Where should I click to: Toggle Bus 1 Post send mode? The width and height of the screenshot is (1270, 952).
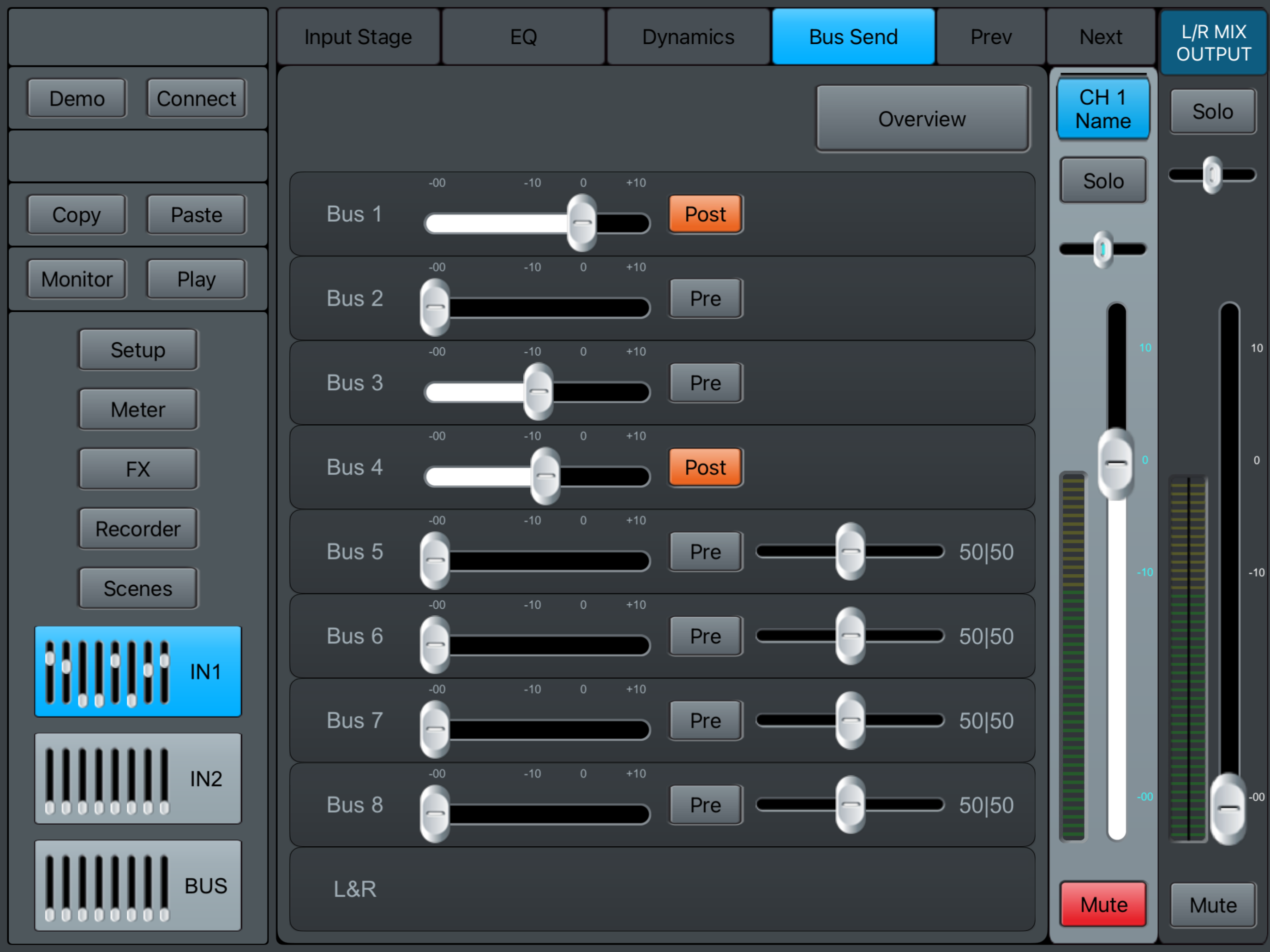(706, 214)
